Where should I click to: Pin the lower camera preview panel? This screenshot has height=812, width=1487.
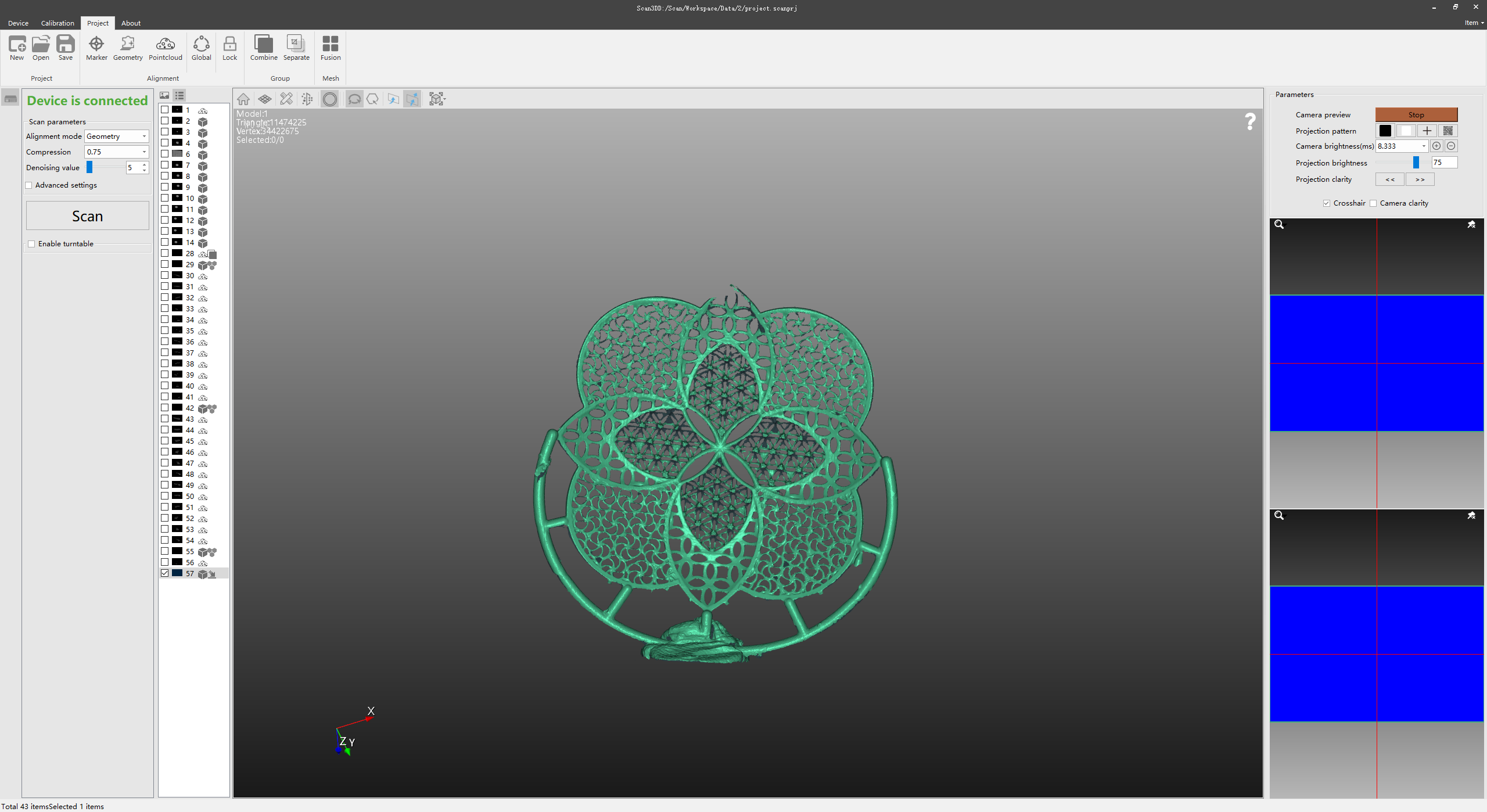click(1471, 516)
